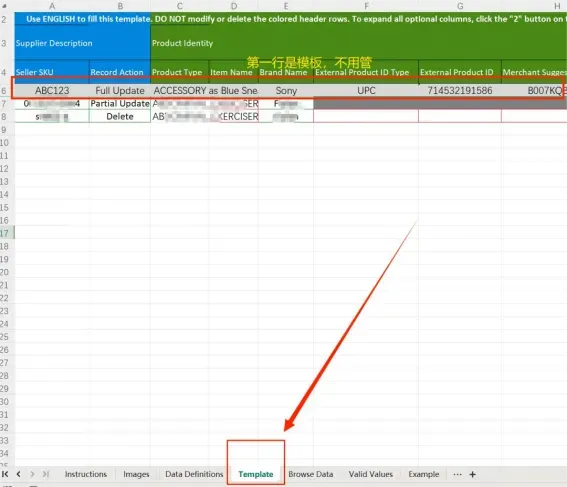Select column E header
Viewport: 567px width, 487px height.
pos(286,6)
